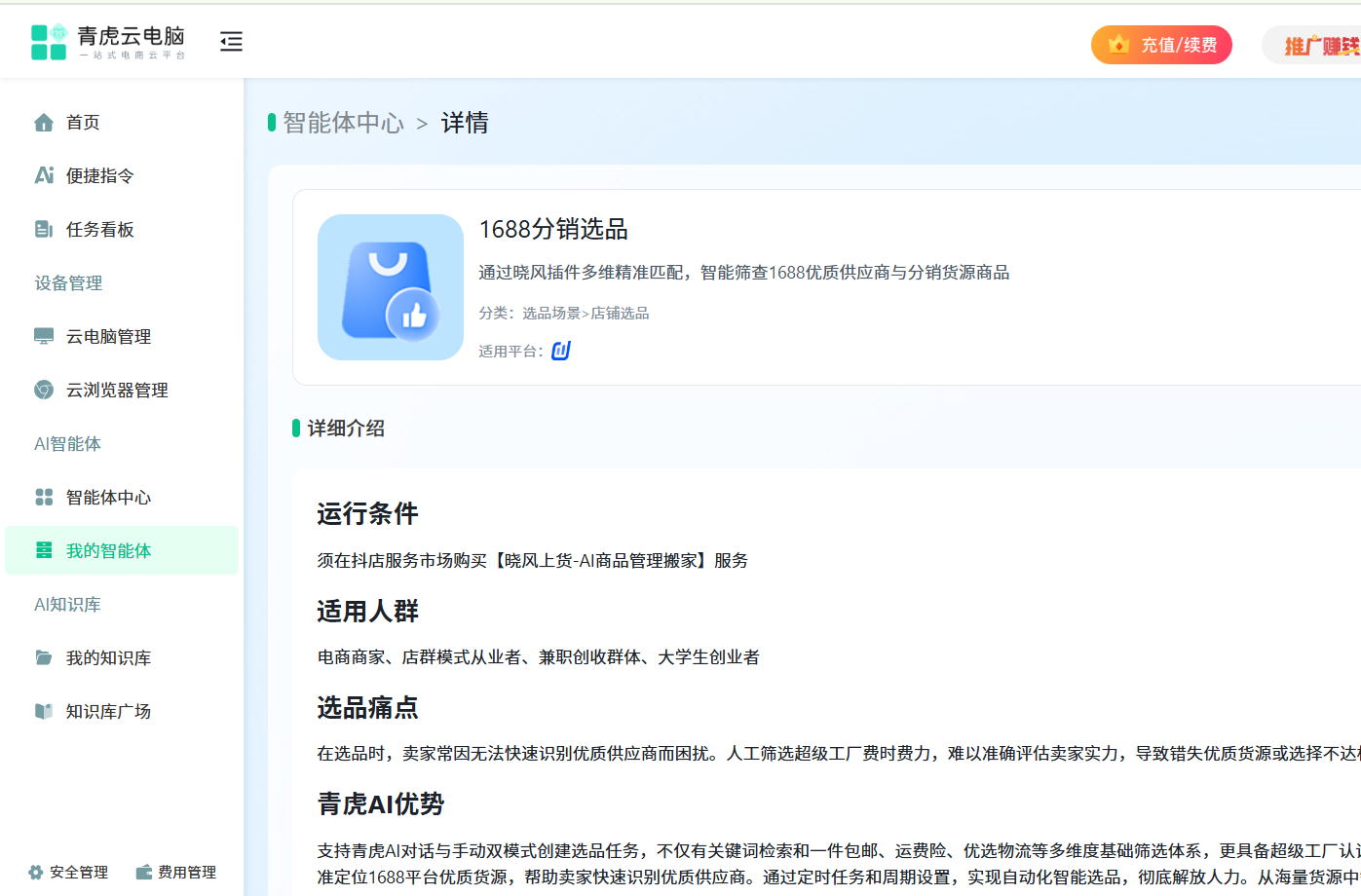Click the task board icon beside 任务看板
The width and height of the screenshot is (1361, 896).
(x=44, y=229)
